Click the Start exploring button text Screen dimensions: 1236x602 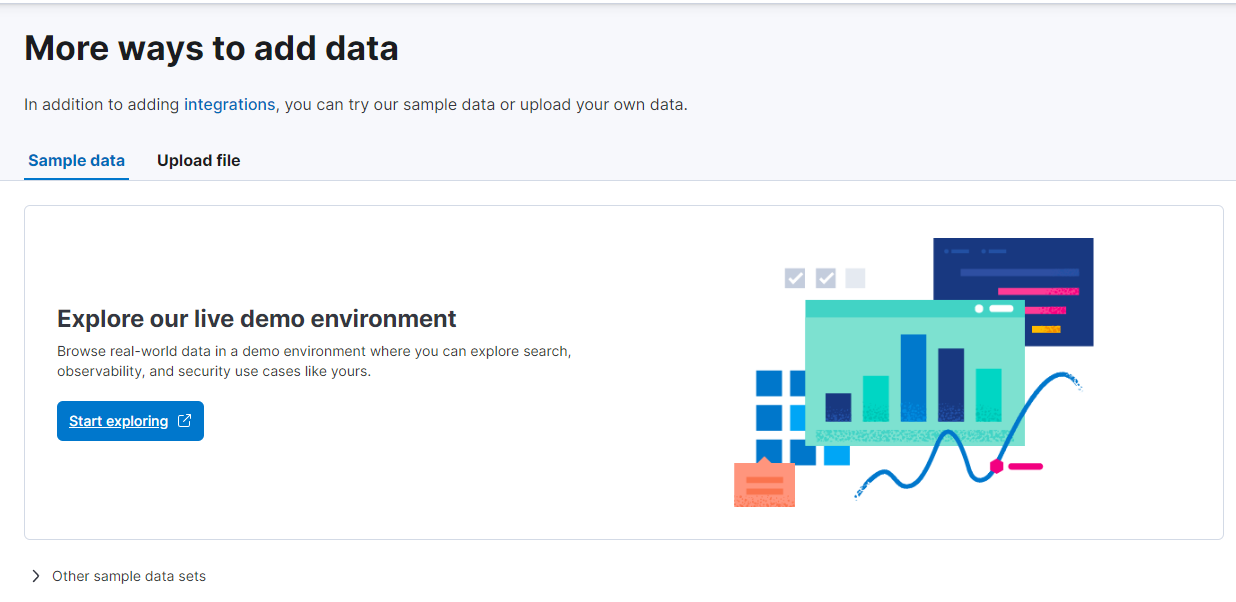pos(118,421)
